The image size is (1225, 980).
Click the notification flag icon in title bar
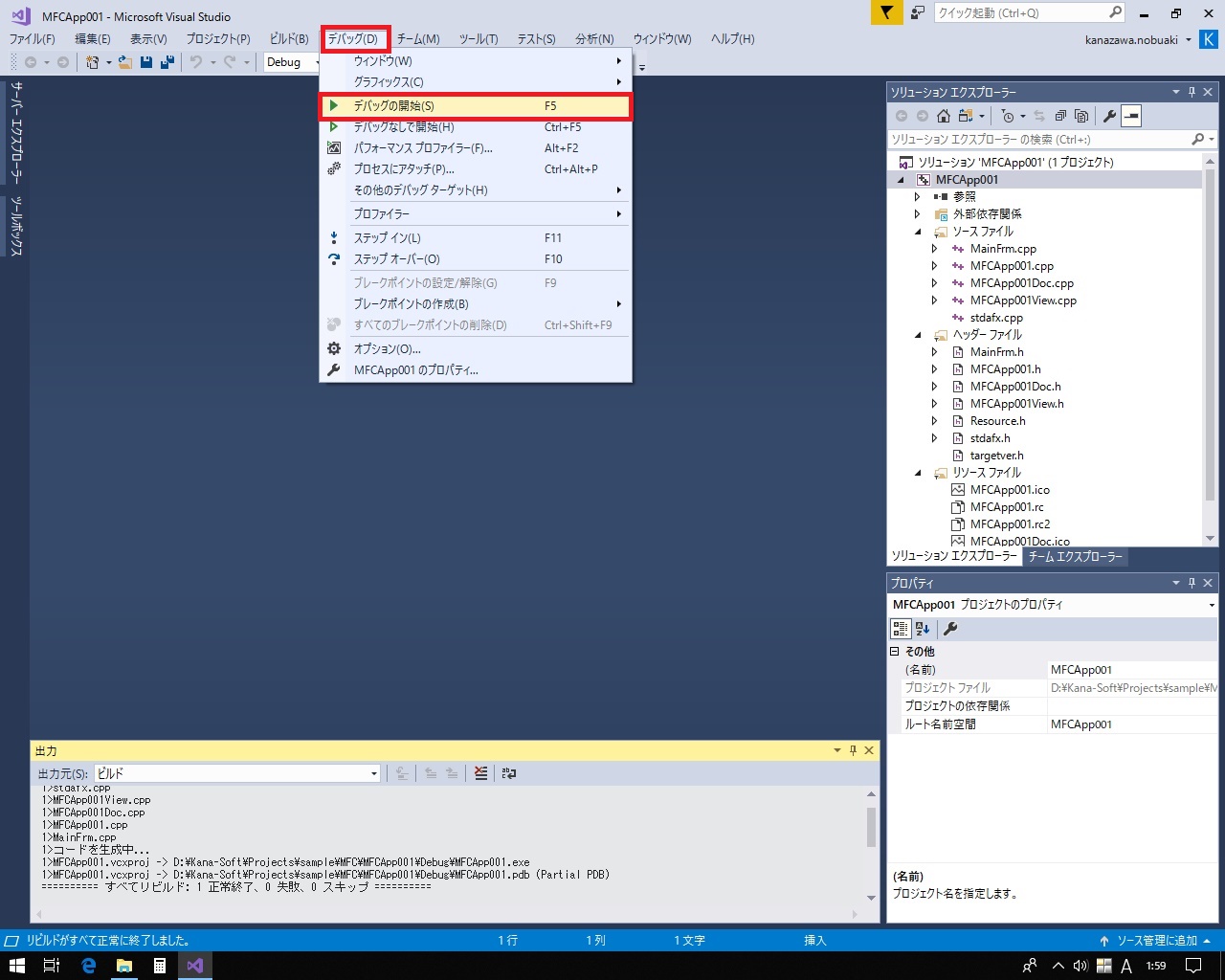[x=887, y=12]
